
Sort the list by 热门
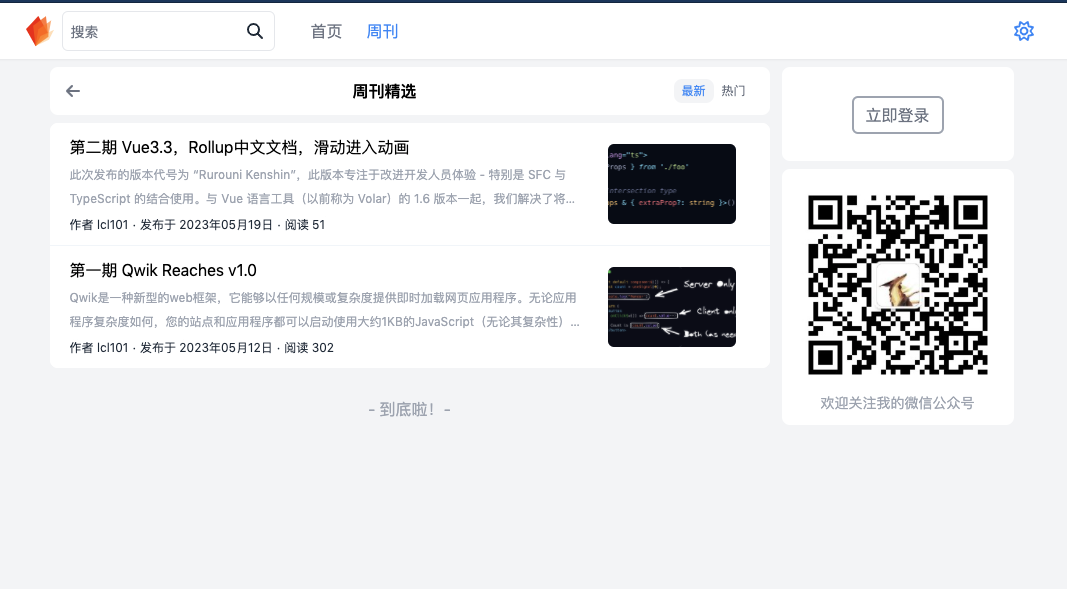[x=733, y=91]
